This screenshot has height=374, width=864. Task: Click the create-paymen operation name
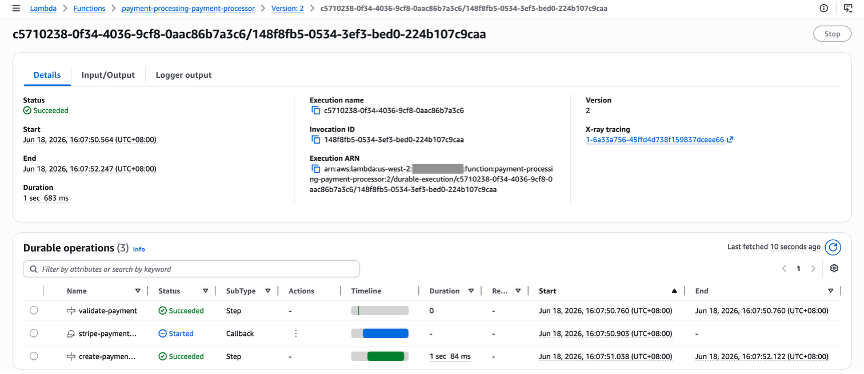click(x=108, y=356)
